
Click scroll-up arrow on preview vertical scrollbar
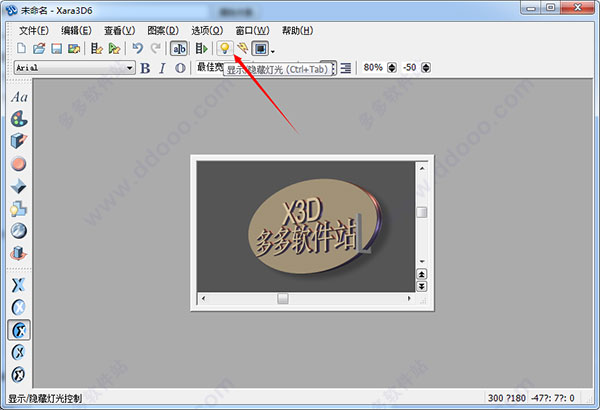coord(422,168)
